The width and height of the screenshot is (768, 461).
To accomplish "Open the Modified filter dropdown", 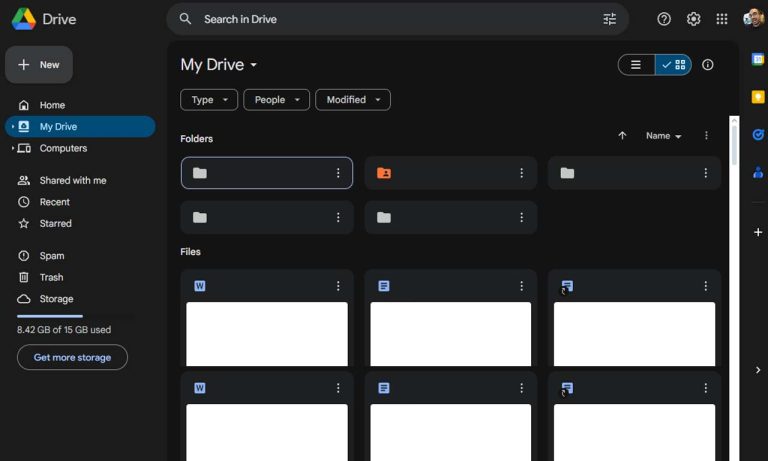I will tap(353, 100).
